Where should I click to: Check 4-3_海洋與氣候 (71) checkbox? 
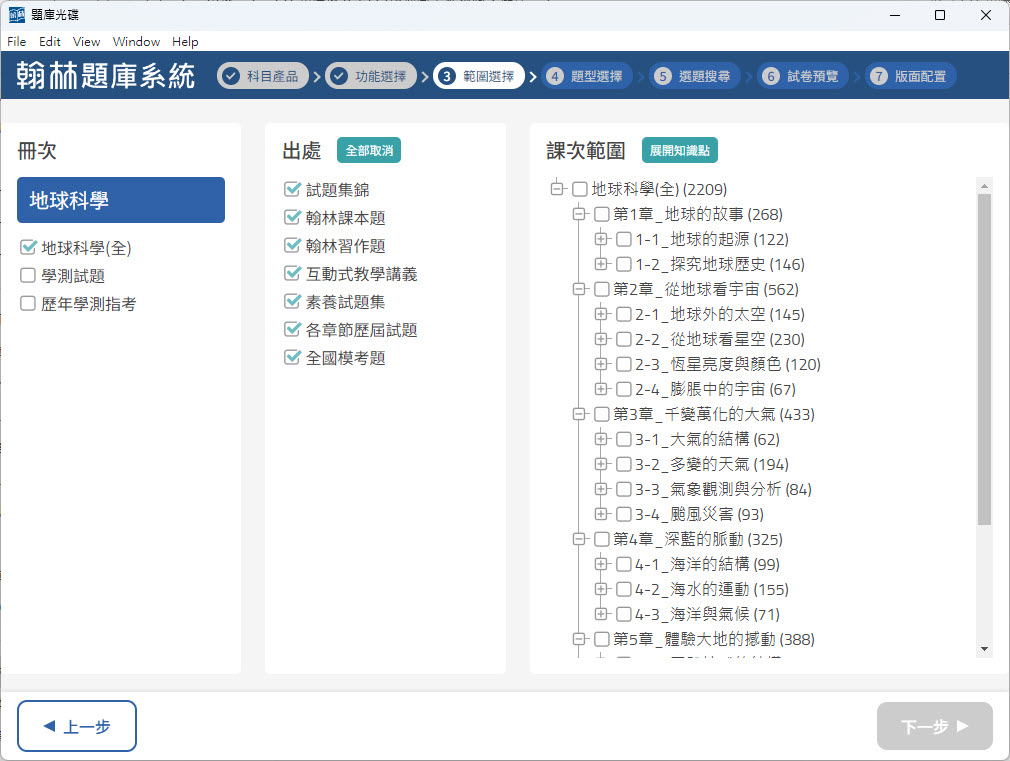(x=624, y=614)
